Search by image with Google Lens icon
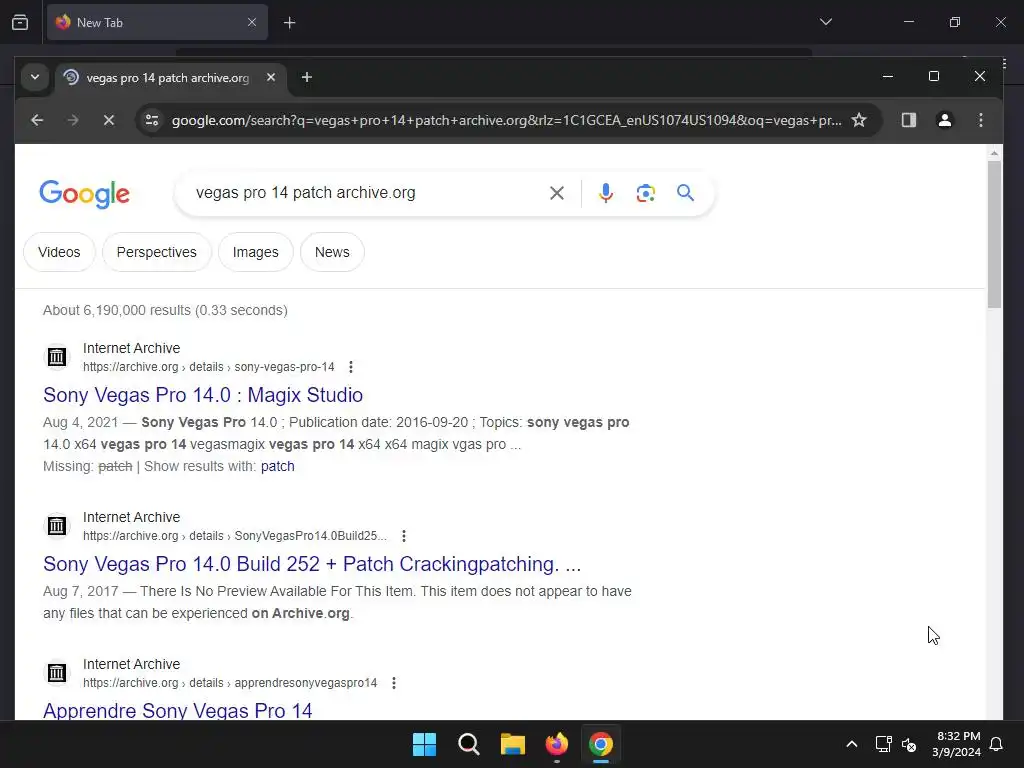The image size is (1024, 768). 645,193
